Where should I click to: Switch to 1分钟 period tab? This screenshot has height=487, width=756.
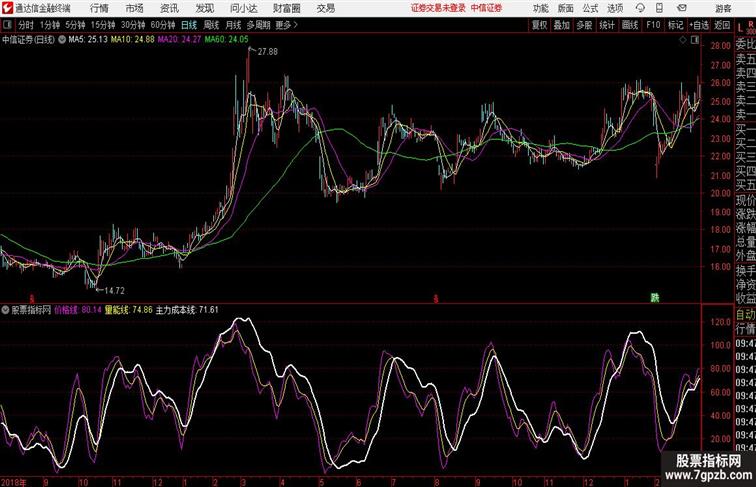click(50, 25)
